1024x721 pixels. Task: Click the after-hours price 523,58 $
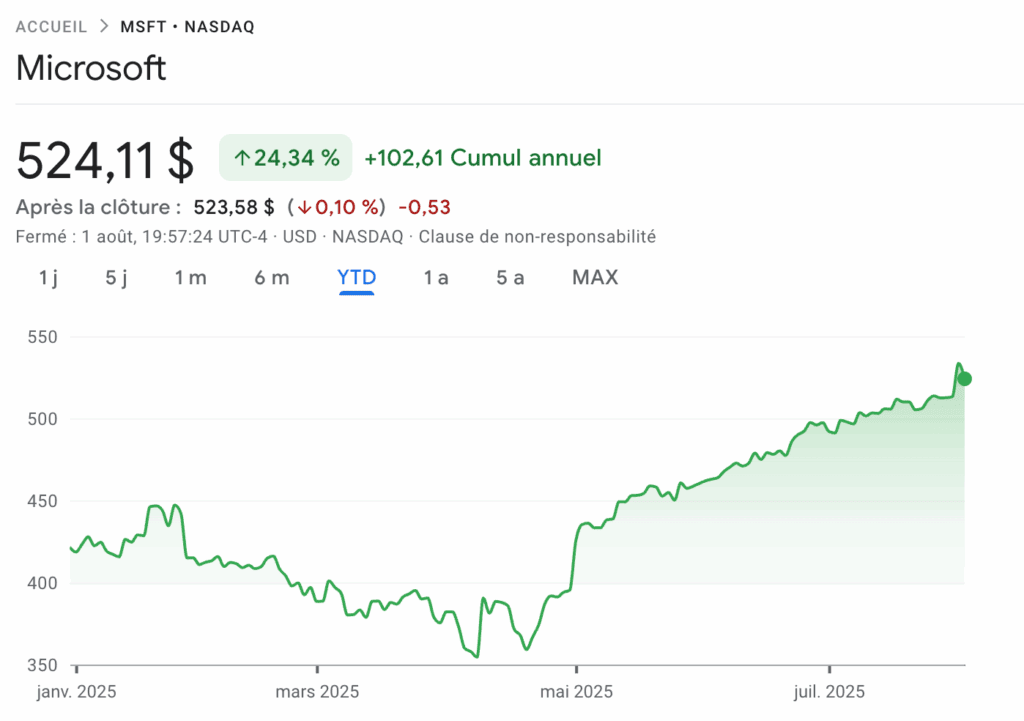coord(234,208)
